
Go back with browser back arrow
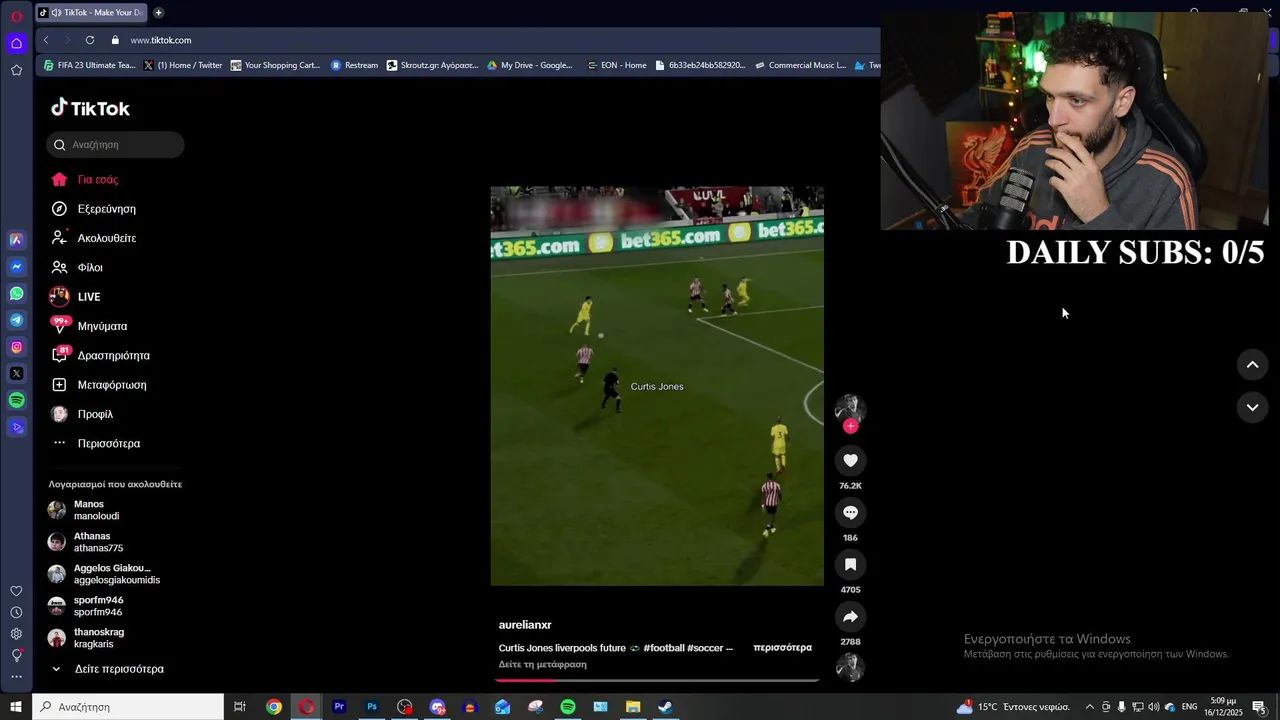(x=46, y=40)
